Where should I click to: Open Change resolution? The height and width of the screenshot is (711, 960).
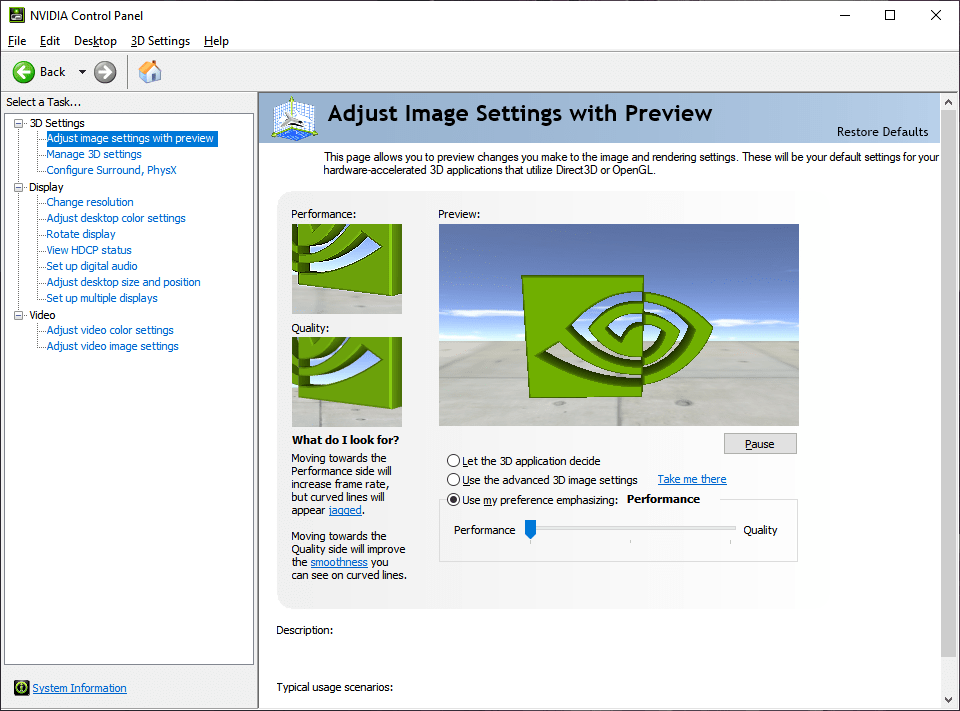[90, 202]
